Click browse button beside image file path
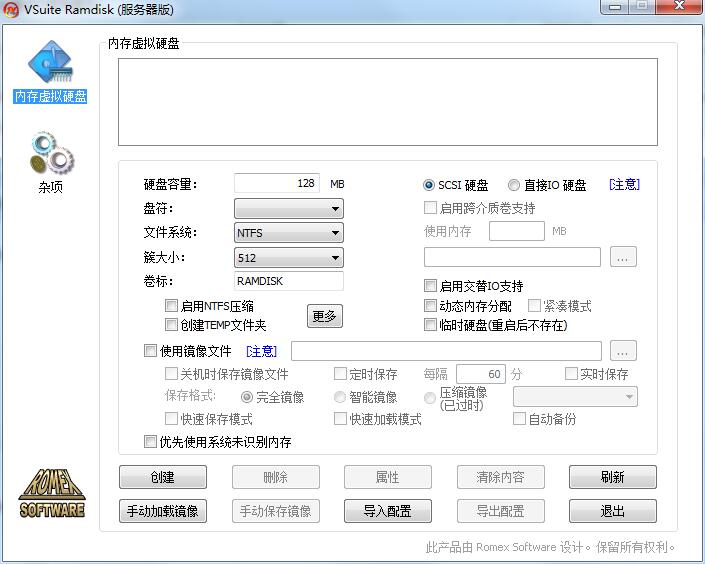 pyautogui.click(x=624, y=351)
